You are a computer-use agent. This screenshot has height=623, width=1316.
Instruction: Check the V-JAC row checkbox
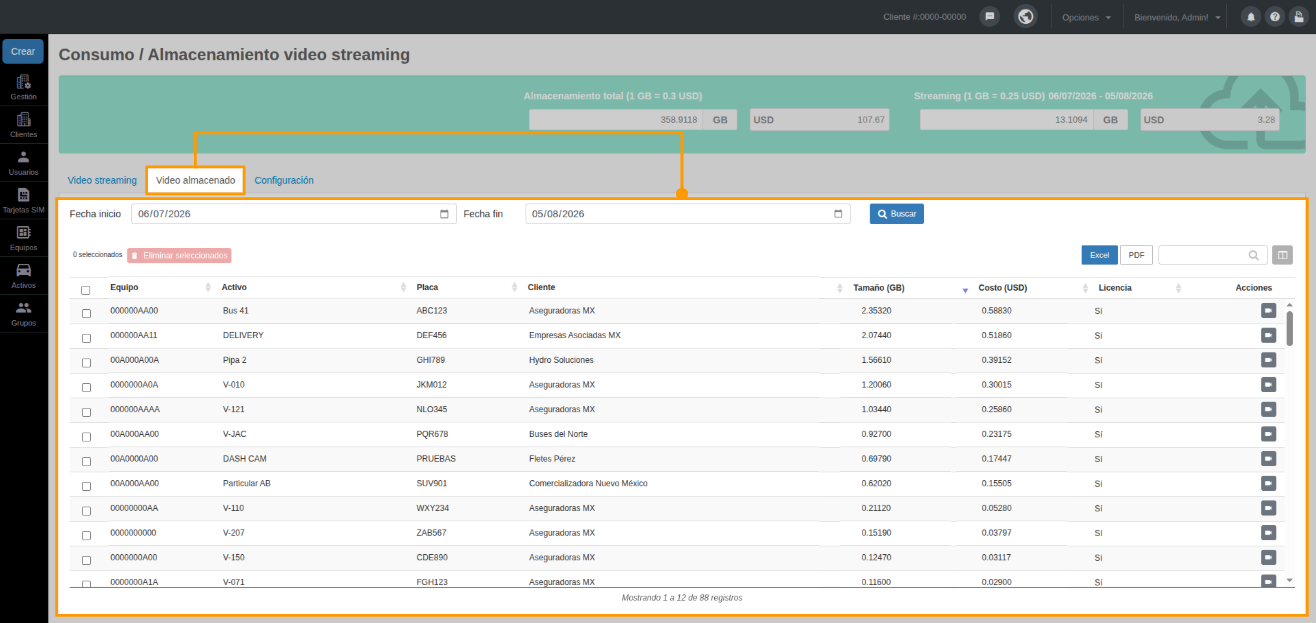click(86, 437)
